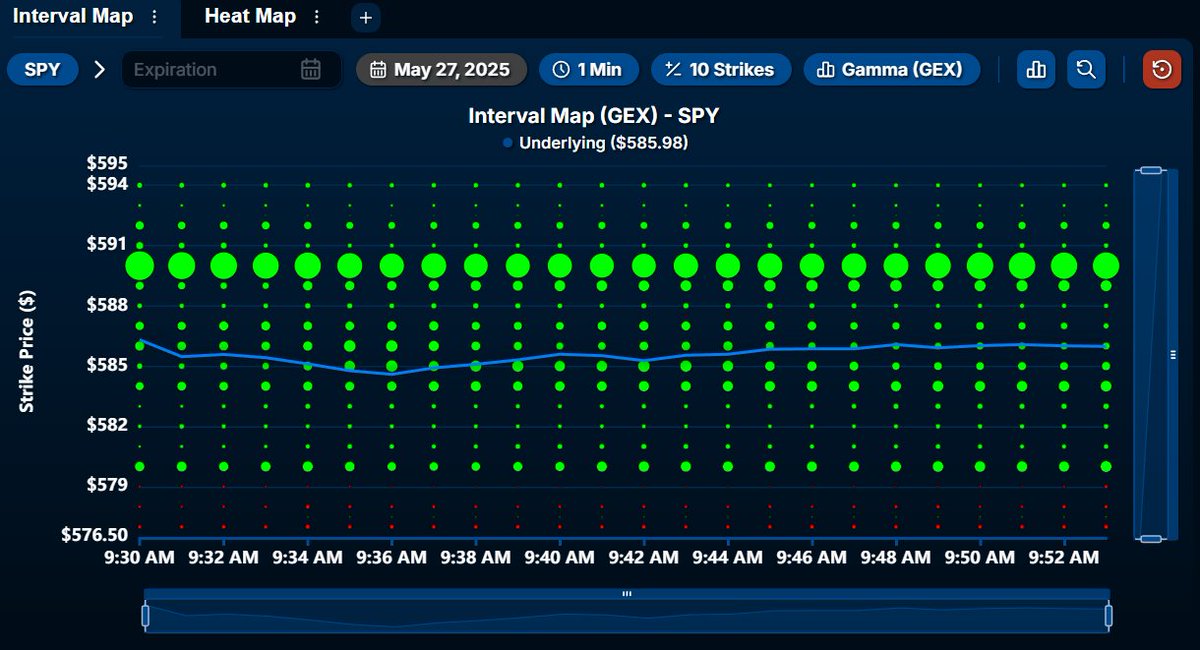Click the 9:46 AM time label

[812, 556]
